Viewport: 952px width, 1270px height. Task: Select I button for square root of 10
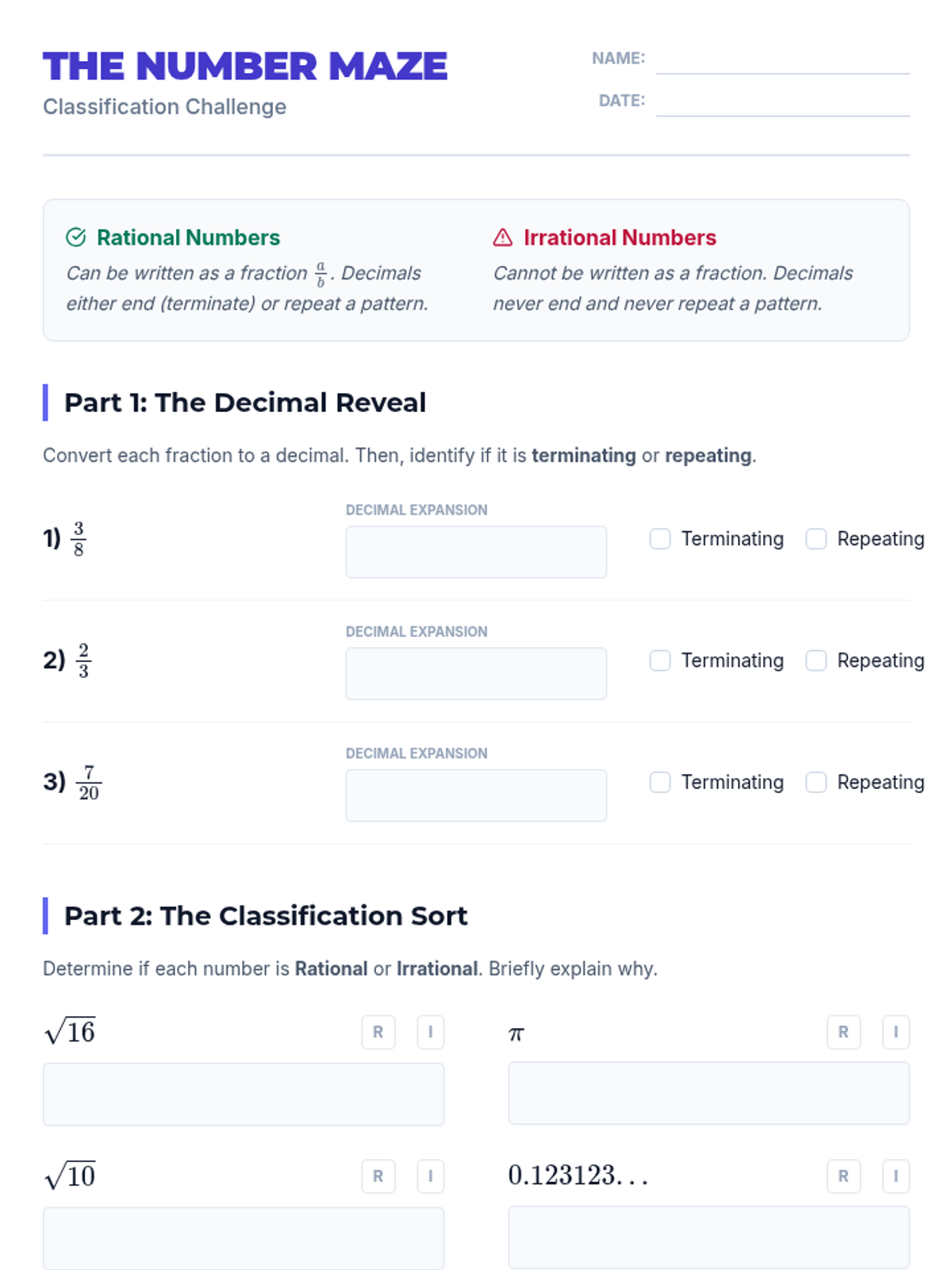(x=431, y=1176)
